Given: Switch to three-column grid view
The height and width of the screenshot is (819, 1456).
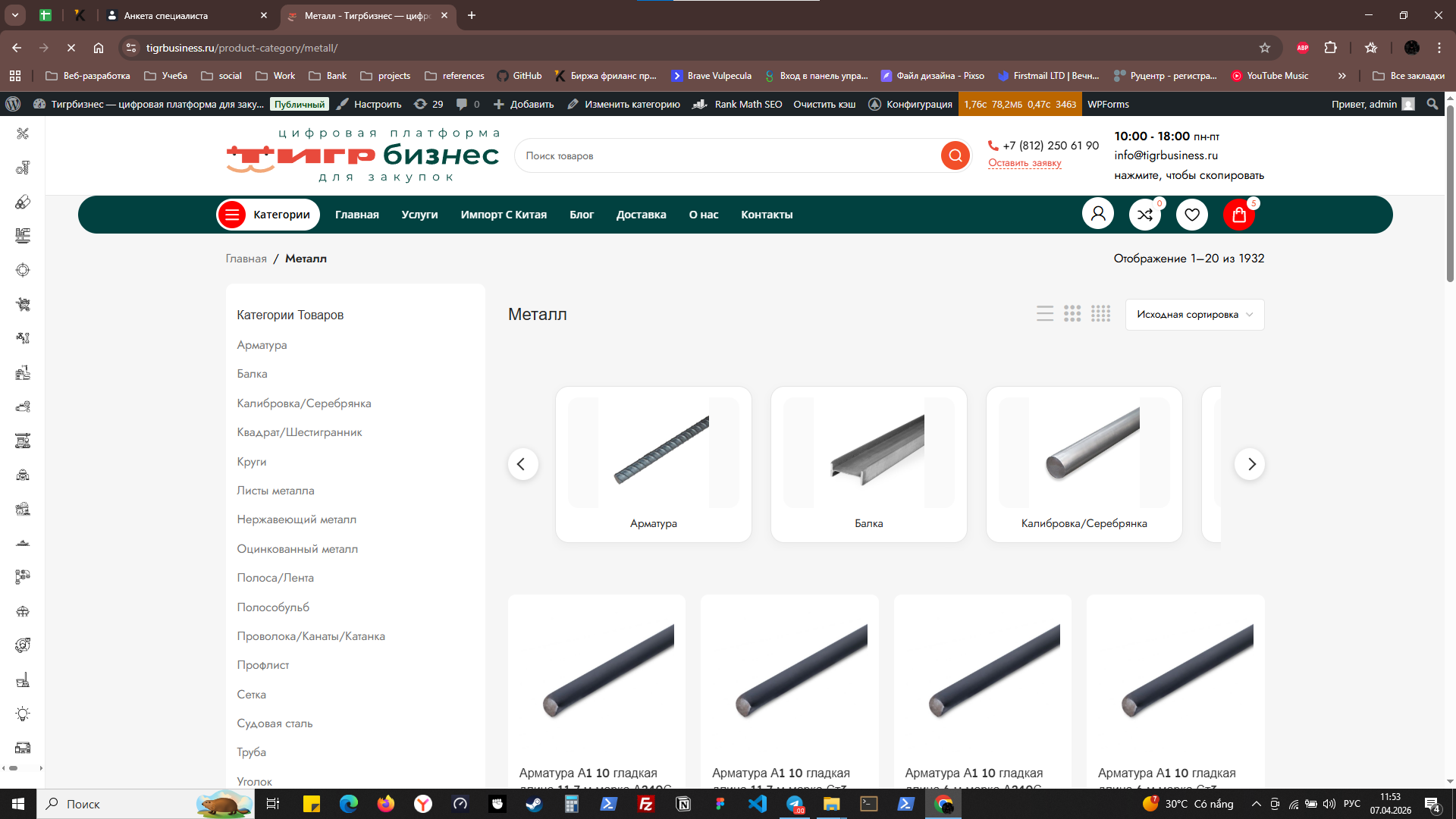Looking at the screenshot, I should (1072, 314).
